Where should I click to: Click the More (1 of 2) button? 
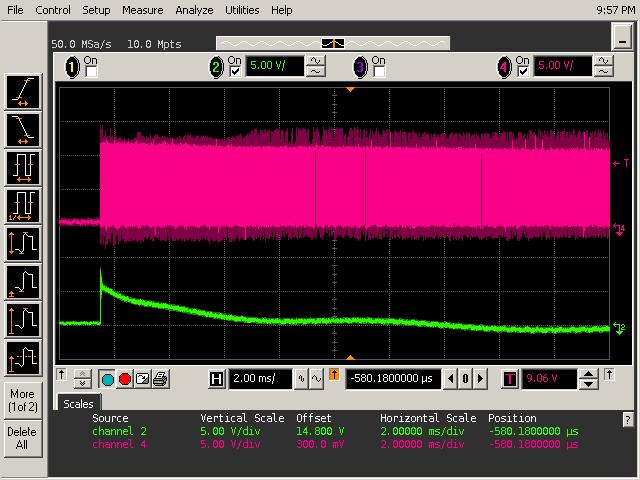pyautogui.click(x=23, y=400)
